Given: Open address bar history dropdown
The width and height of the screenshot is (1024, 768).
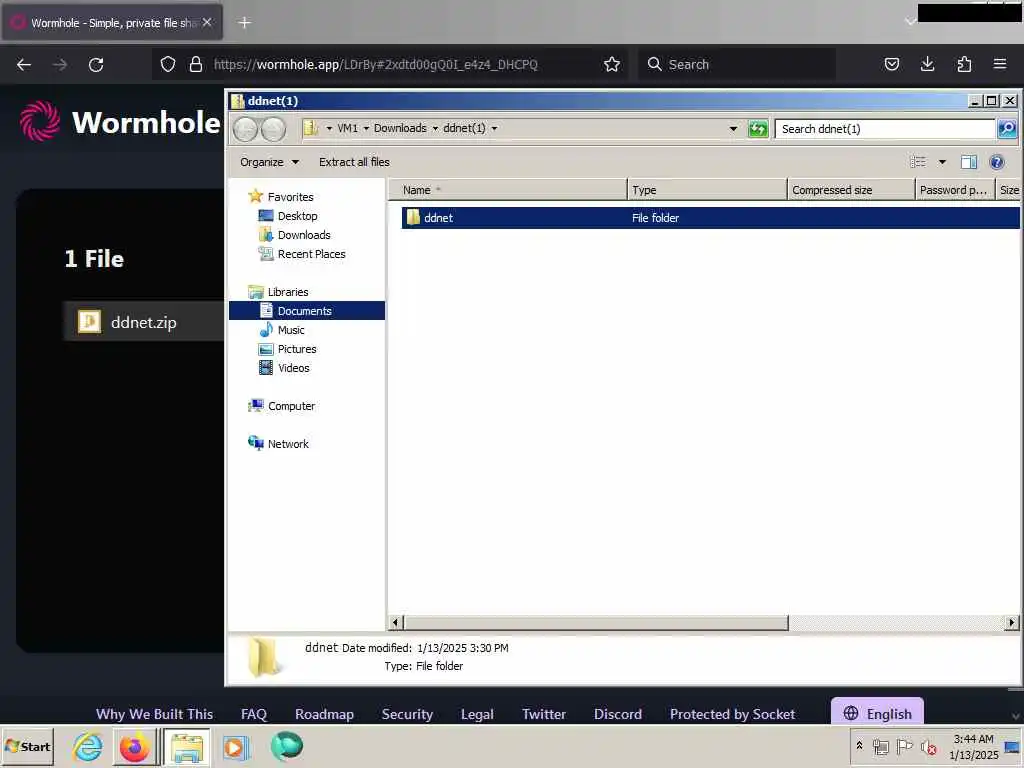Looking at the screenshot, I should [x=733, y=129].
